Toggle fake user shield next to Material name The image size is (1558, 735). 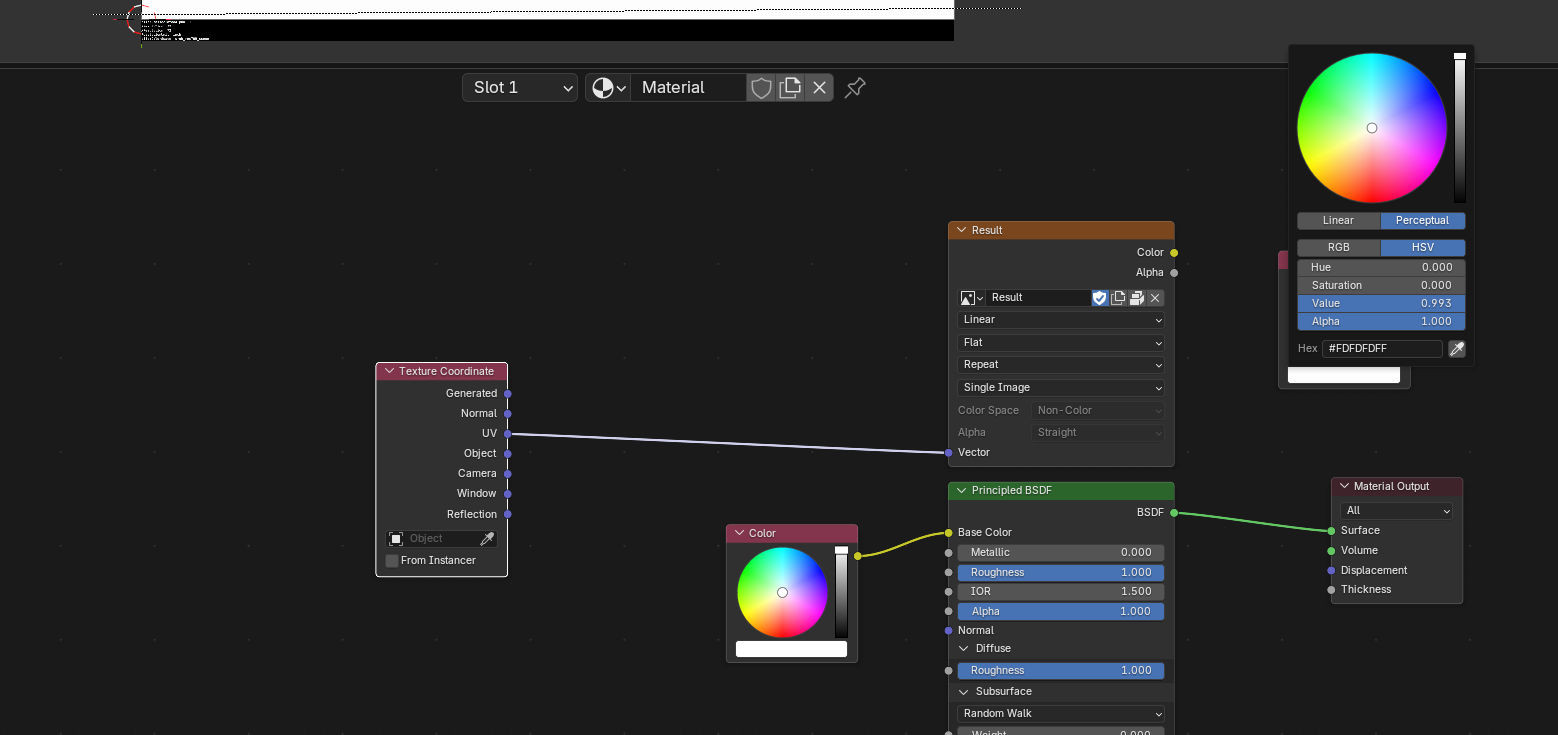761,88
